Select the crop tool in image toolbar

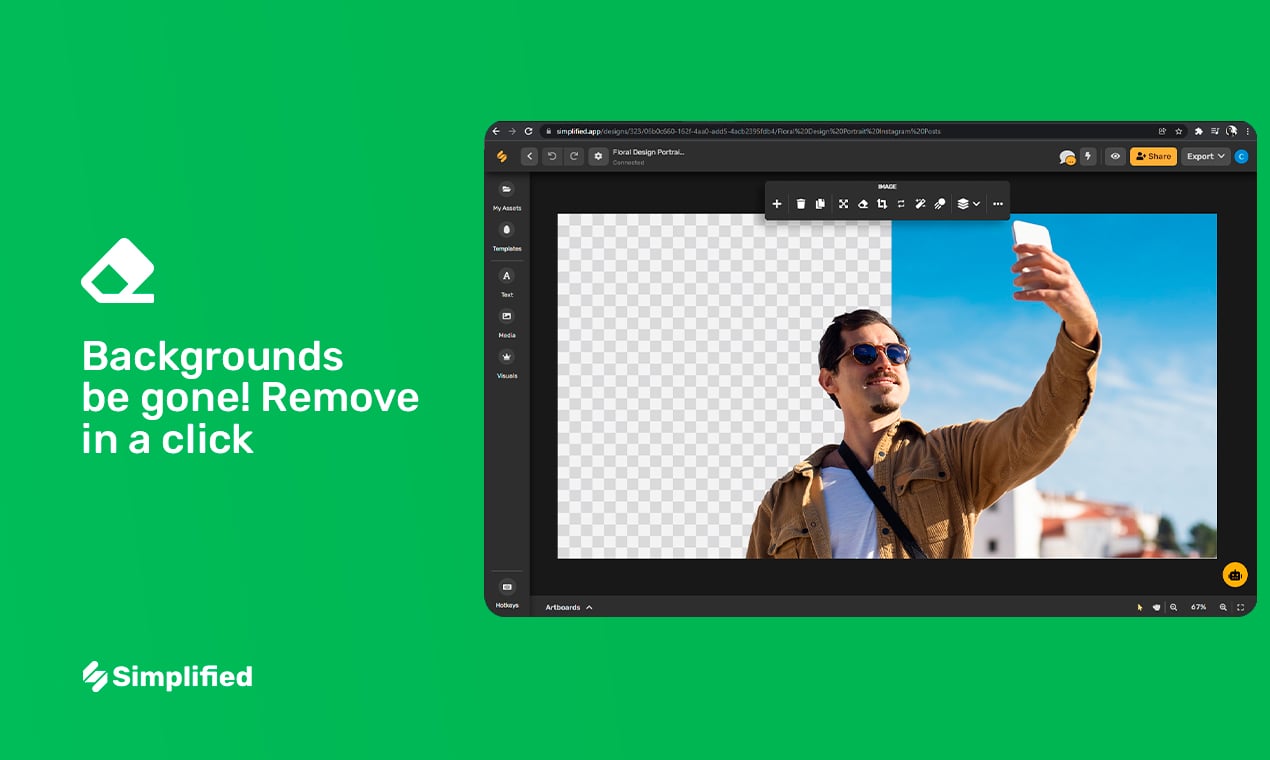(882, 204)
